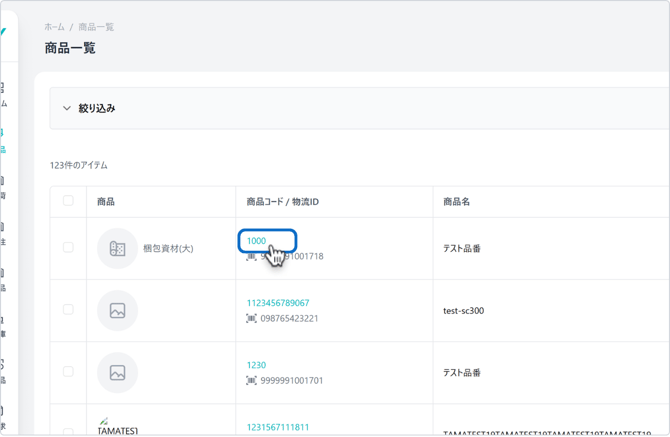670x437 pixels.
Task: Open product code 1231567111811 link
Action: point(278,427)
